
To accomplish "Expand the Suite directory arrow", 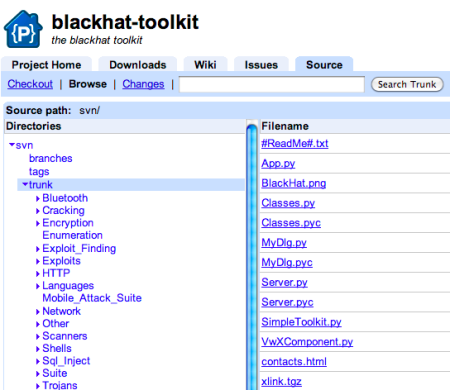I will (38, 374).
